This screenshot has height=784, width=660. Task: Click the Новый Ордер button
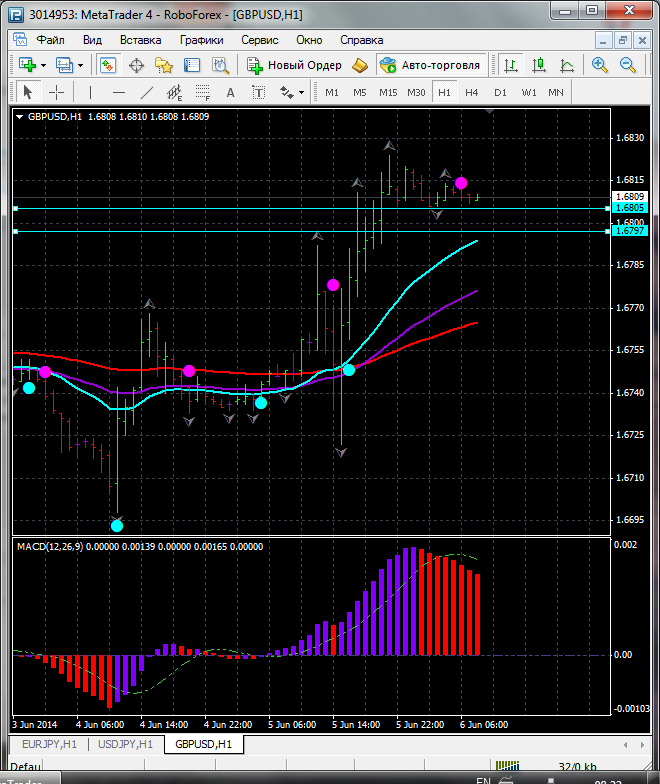pyautogui.click(x=294, y=65)
